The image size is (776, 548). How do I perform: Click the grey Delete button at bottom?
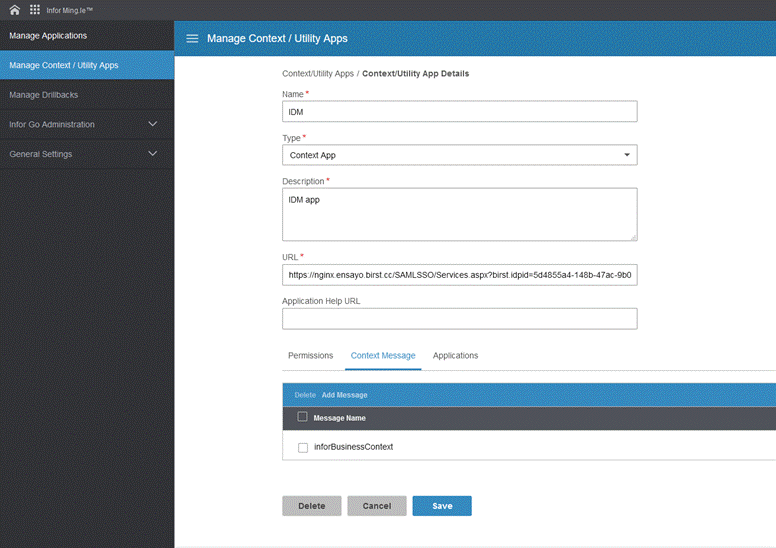pos(311,506)
